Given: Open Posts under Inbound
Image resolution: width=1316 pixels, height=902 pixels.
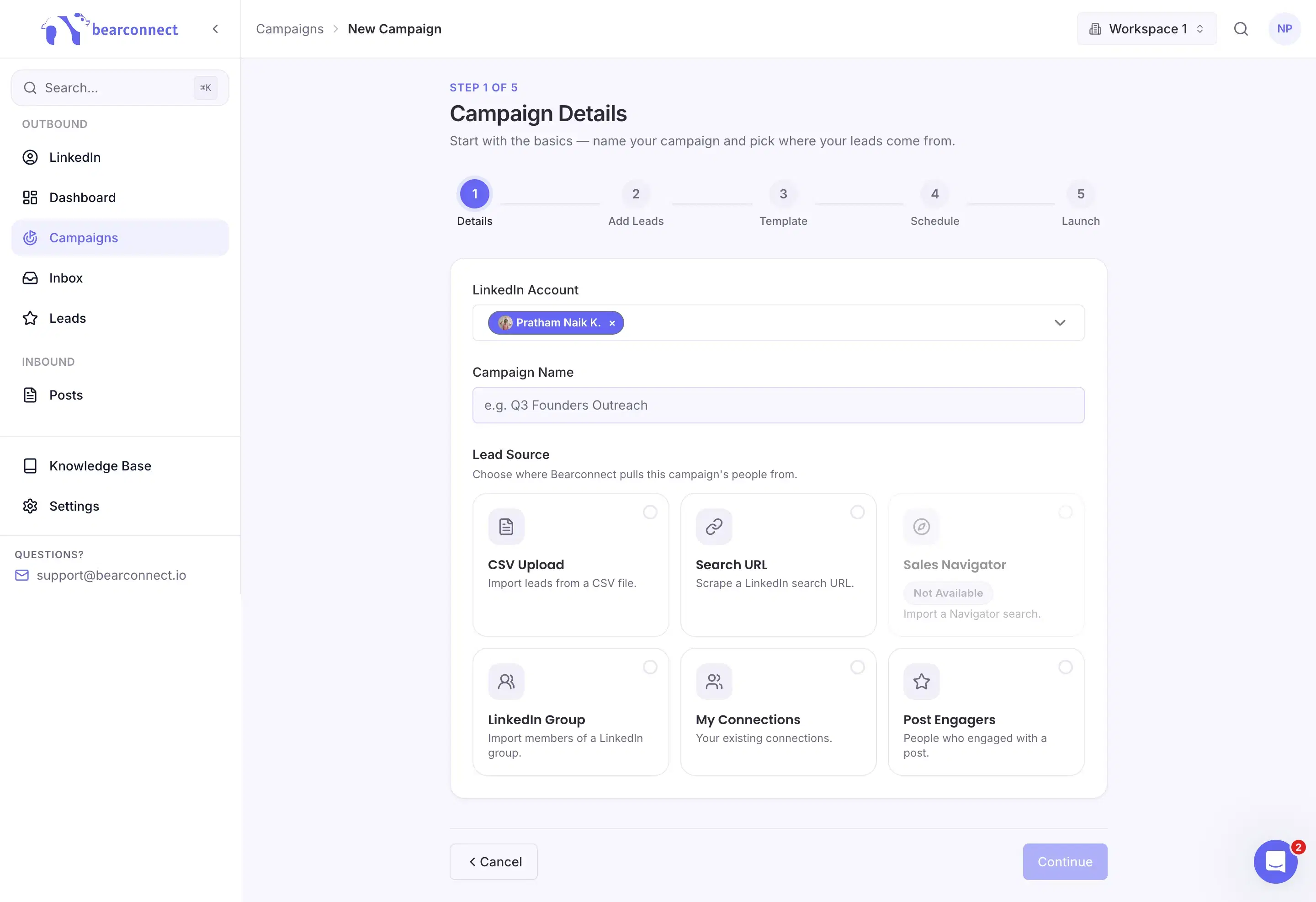Looking at the screenshot, I should coord(120,395).
